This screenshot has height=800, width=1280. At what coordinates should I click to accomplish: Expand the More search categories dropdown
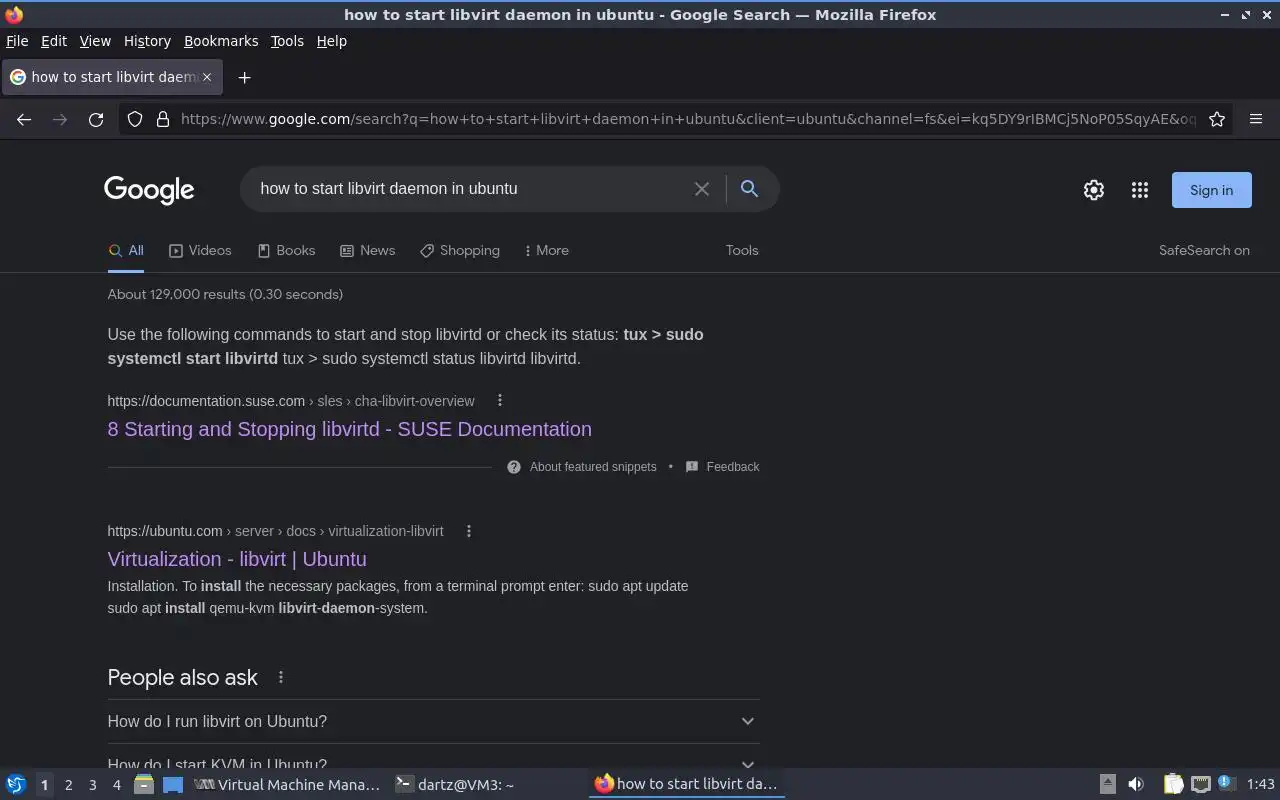[546, 251]
